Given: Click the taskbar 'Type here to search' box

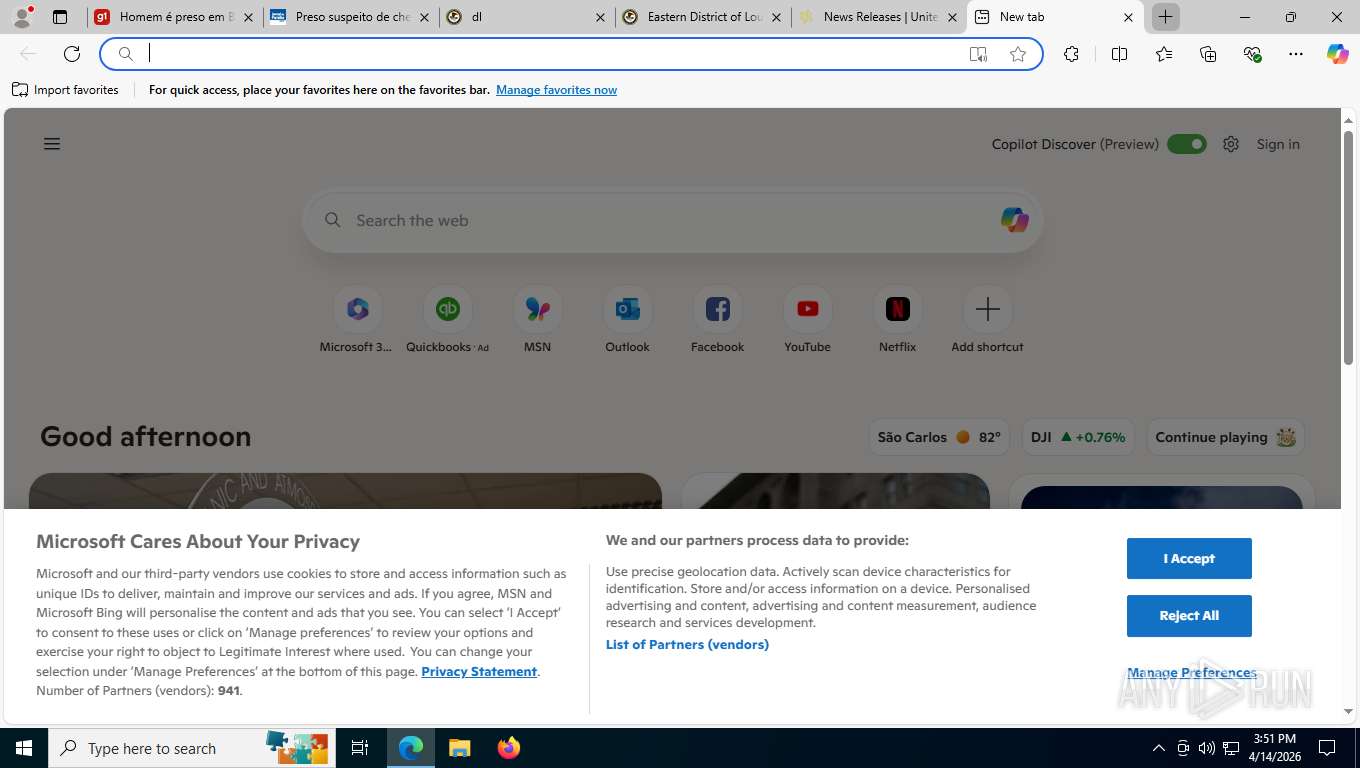Looking at the screenshot, I should 192,748.
